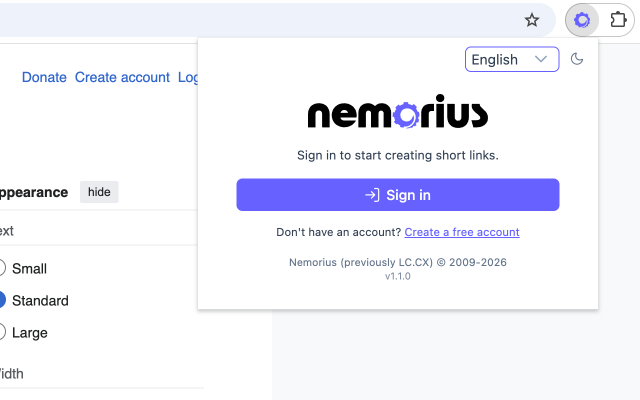Click the browser address bar field
The width and height of the screenshot is (640, 400).
point(261,20)
